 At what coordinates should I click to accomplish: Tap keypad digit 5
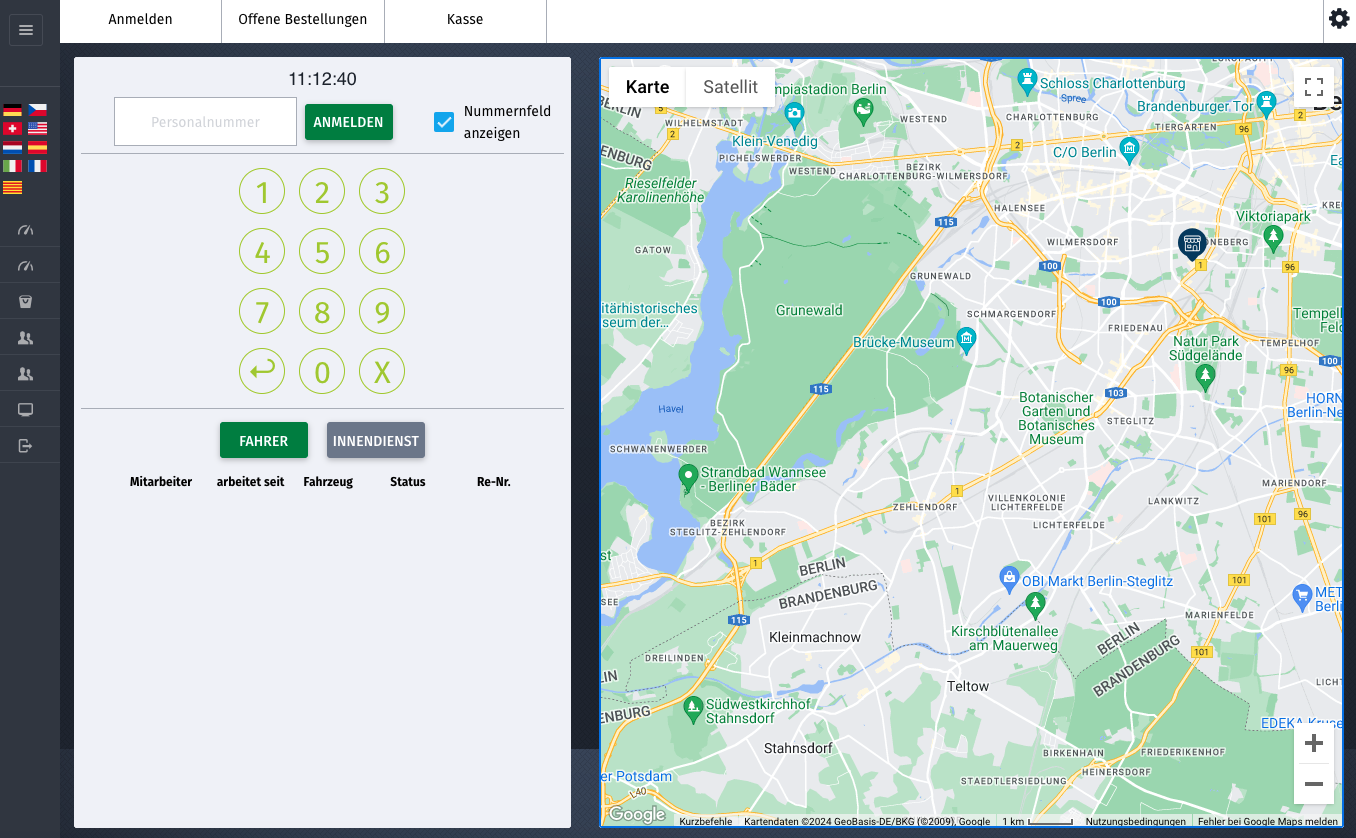coord(322,251)
